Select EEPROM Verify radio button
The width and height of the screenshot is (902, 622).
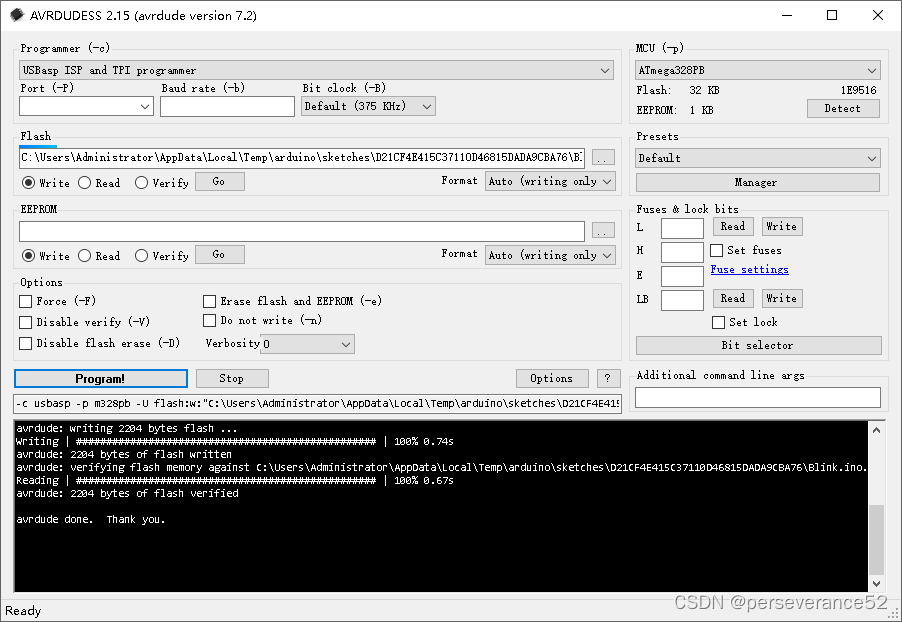pyautogui.click(x=141, y=255)
